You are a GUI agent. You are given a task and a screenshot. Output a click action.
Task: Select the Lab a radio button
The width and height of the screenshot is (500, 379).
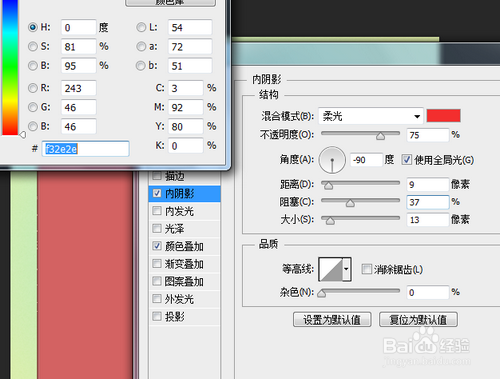point(141,46)
